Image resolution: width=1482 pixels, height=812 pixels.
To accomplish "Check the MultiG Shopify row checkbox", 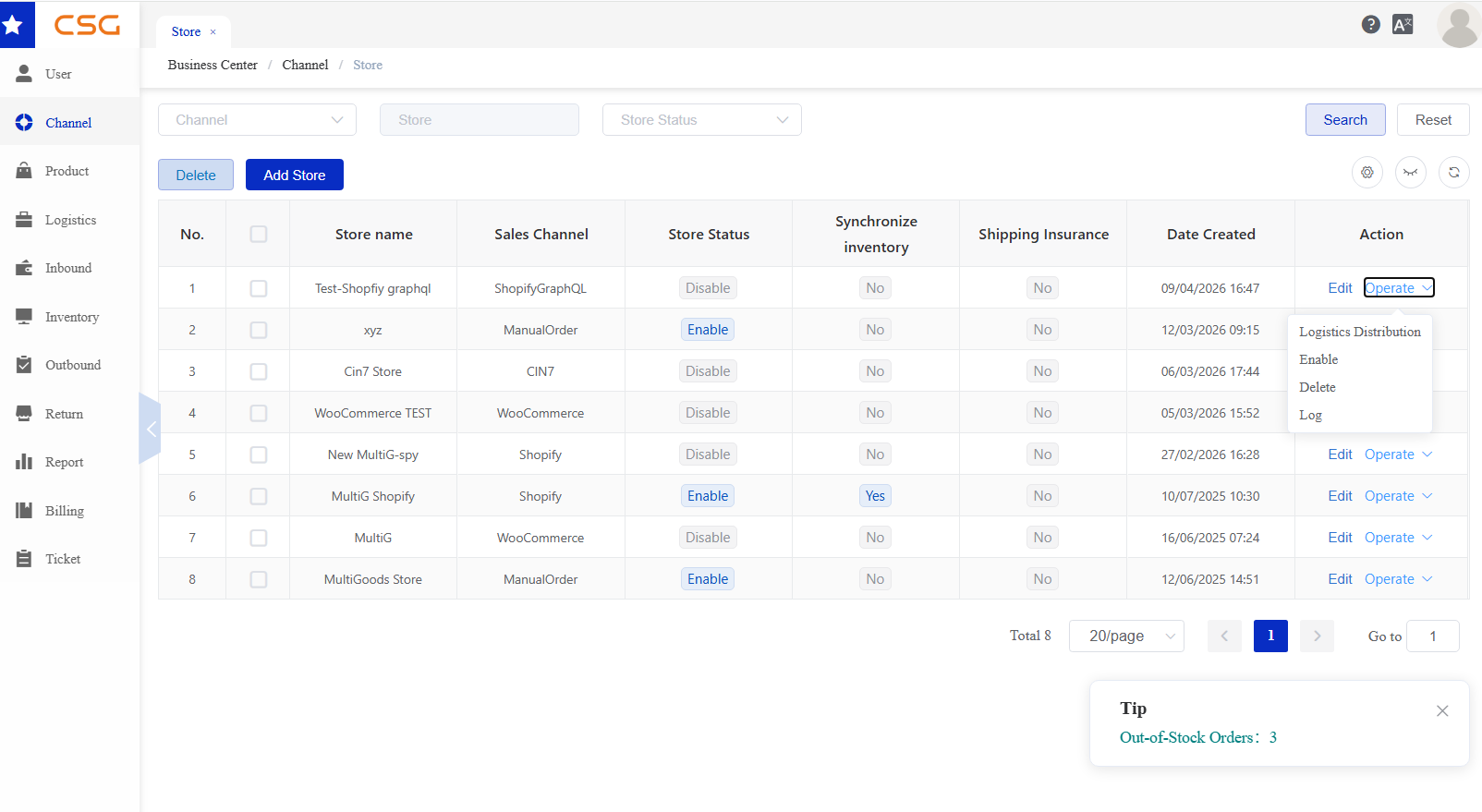I will click(x=259, y=496).
